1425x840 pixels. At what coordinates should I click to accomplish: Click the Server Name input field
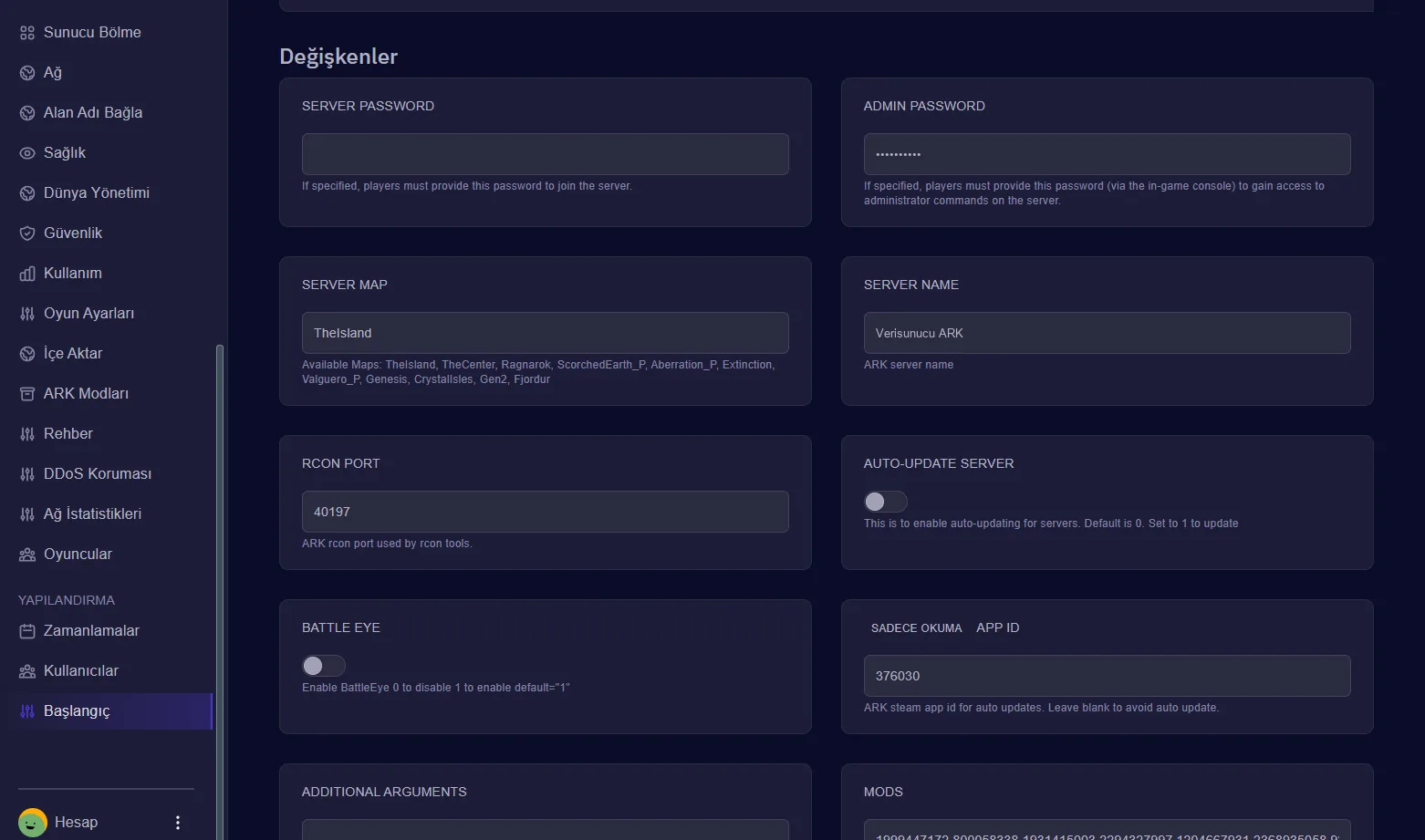pyautogui.click(x=1108, y=333)
